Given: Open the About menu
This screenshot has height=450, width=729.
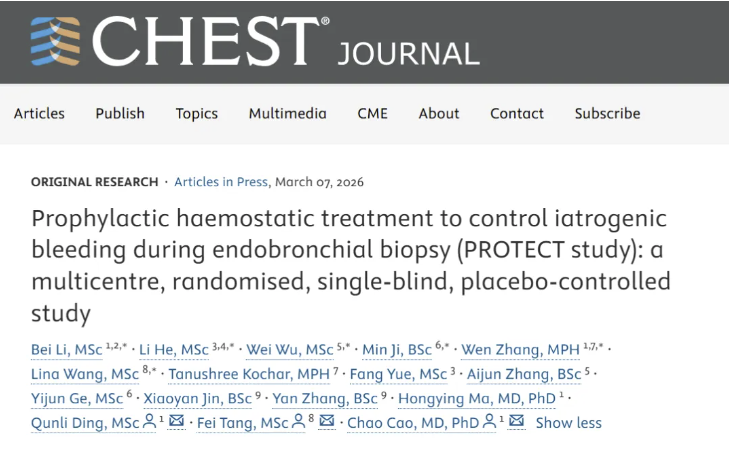Looking at the screenshot, I should 439,113.
